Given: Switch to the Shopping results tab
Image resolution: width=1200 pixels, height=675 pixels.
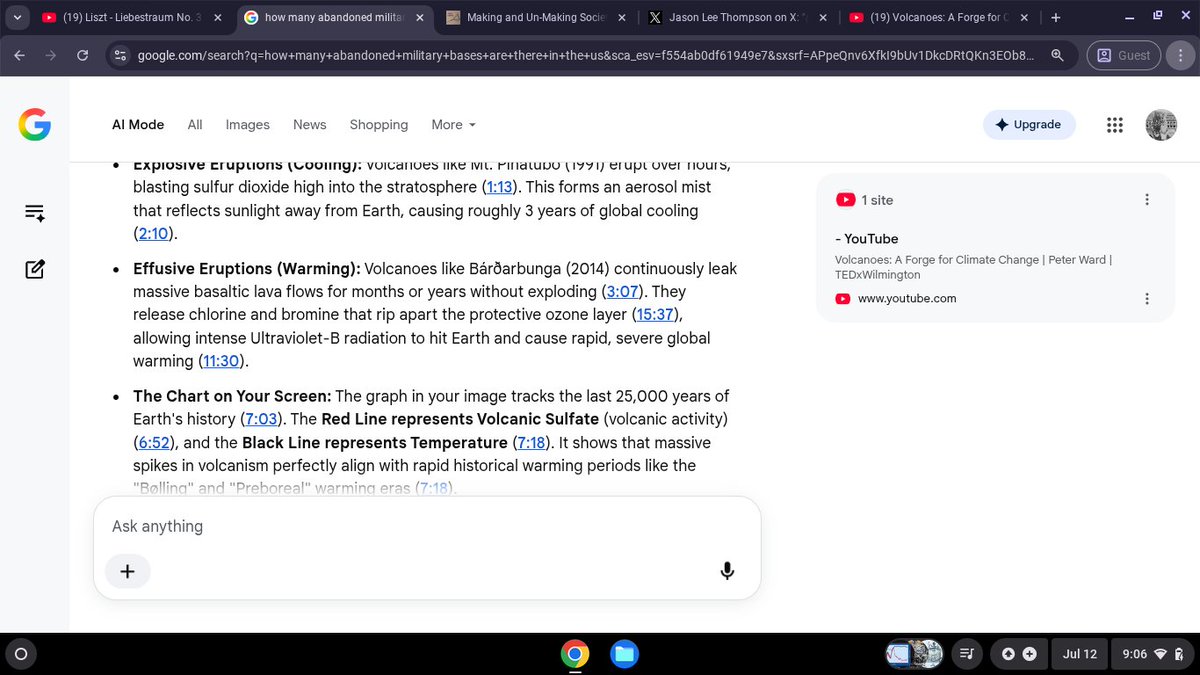Looking at the screenshot, I should (379, 125).
